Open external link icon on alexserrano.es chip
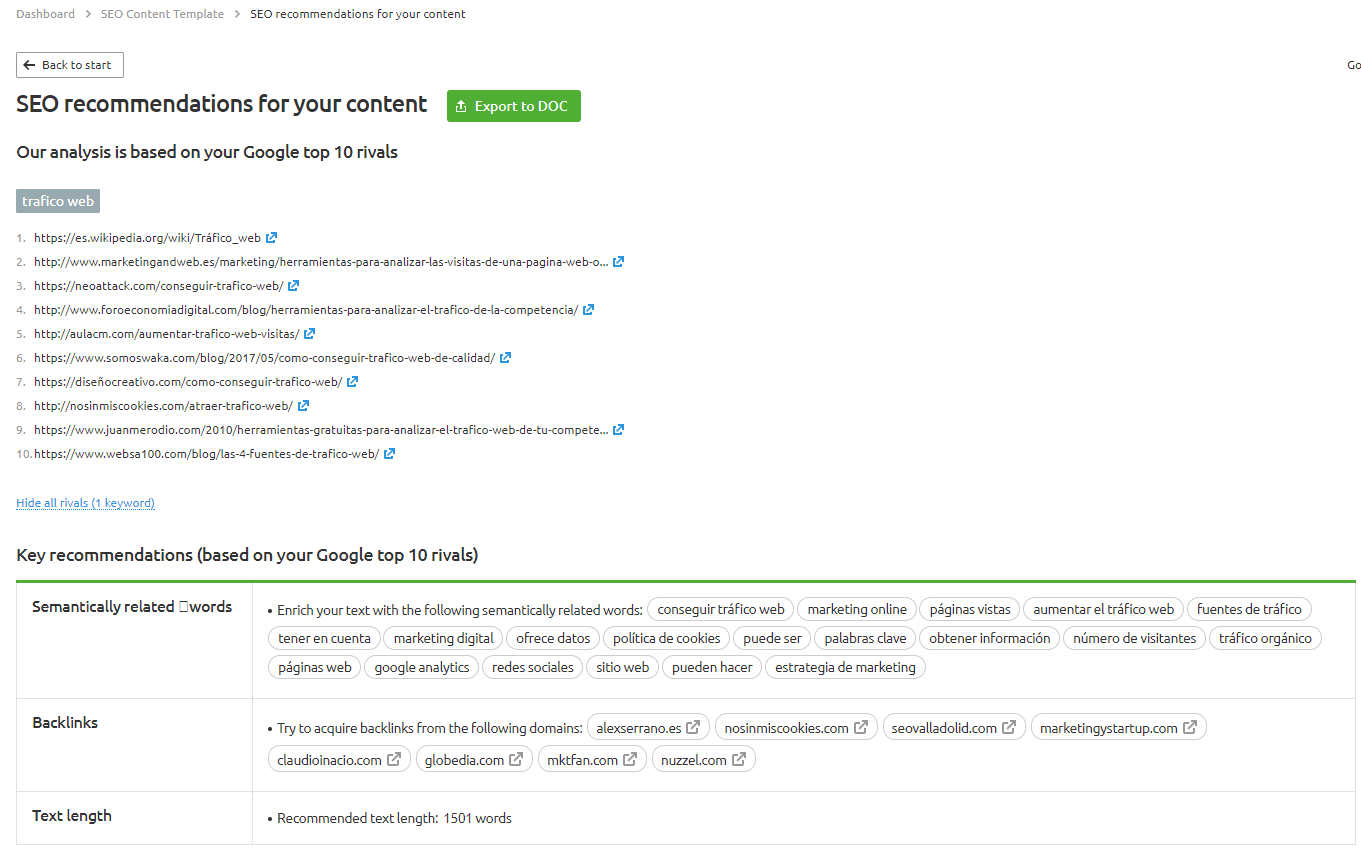 pos(693,728)
